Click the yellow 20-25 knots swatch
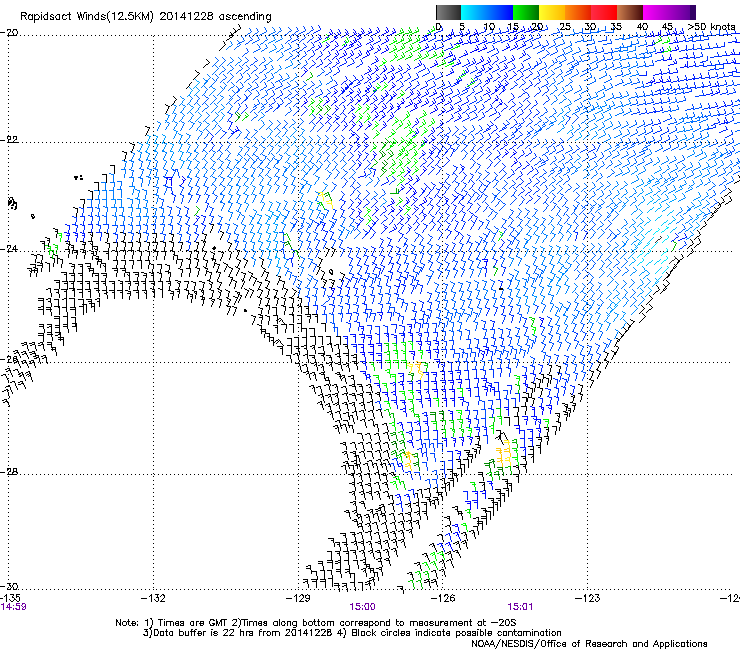Image resolution: width=740 pixels, height=650 pixels. coord(552,12)
